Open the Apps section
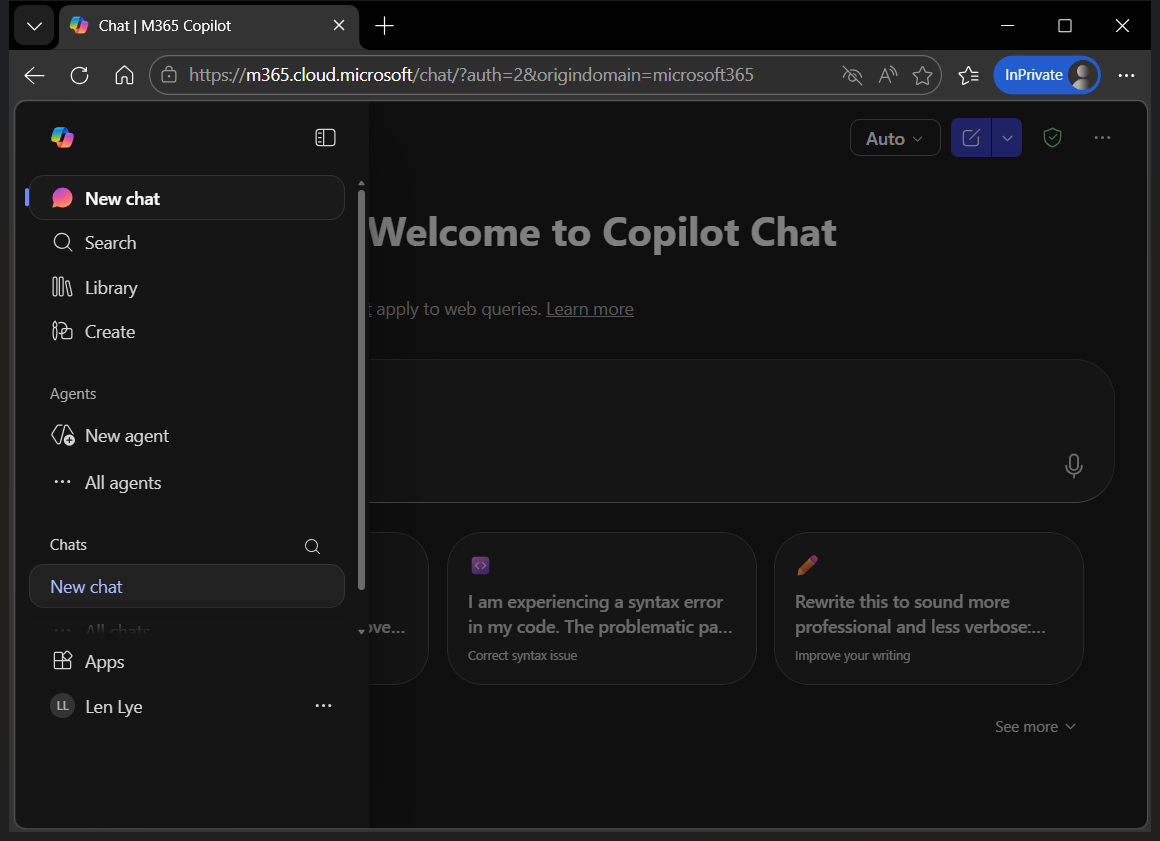Image resolution: width=1160 pixels, height=841 pixels. click(x=105, y=661)
